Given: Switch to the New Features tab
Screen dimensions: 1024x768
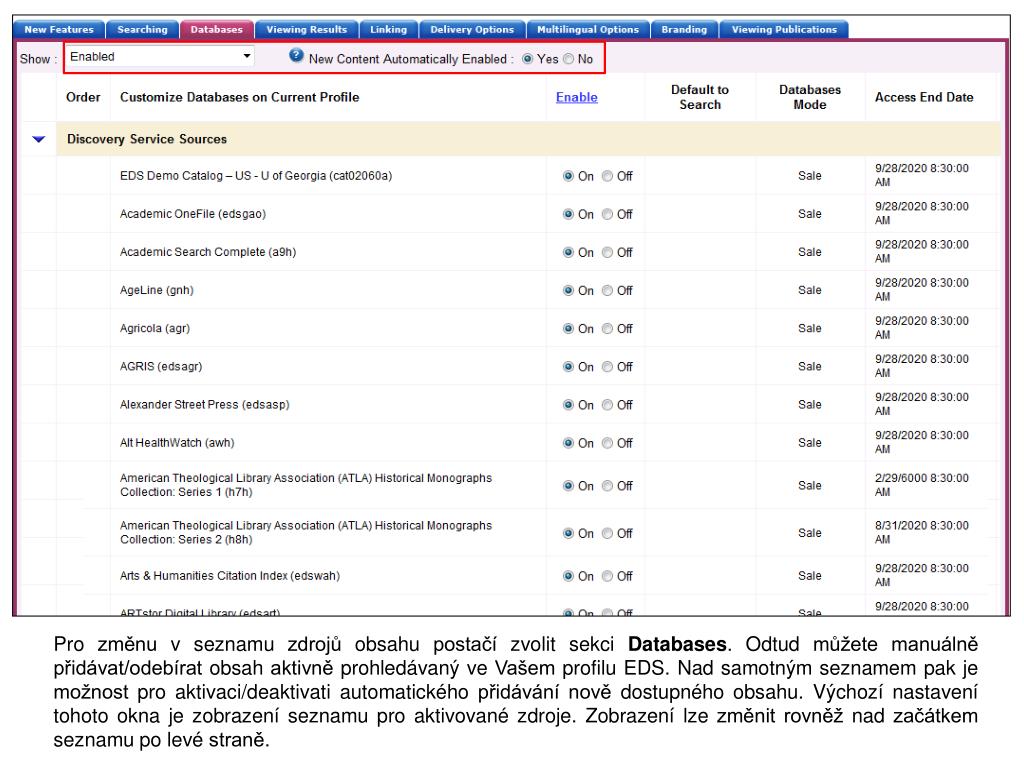Looking at the screenshot, I should [x=59, y=29].
